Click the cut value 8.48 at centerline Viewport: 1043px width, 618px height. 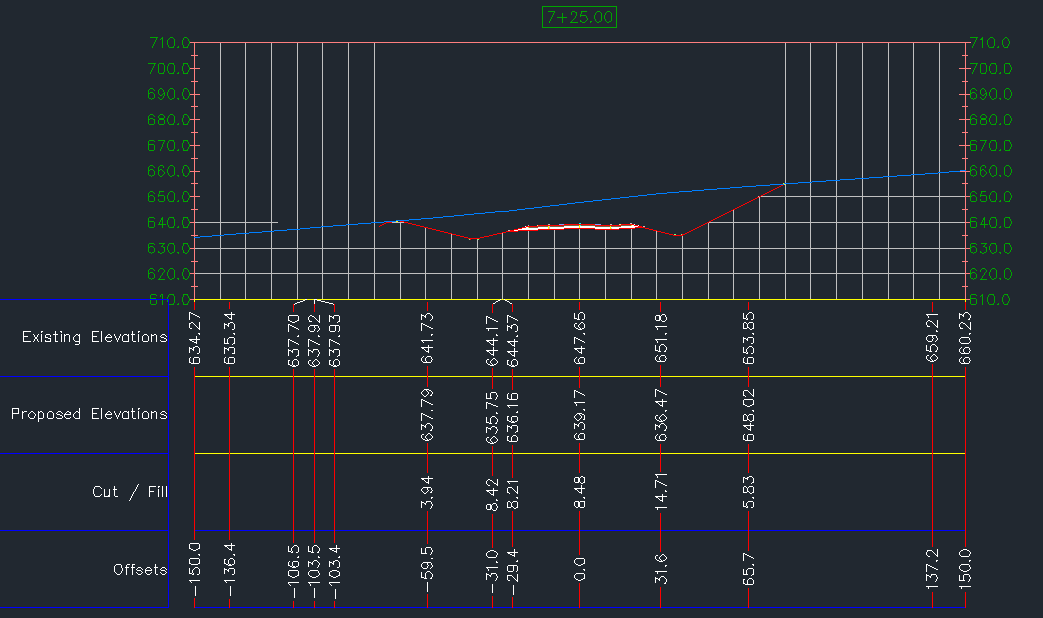tap(578, 491)
